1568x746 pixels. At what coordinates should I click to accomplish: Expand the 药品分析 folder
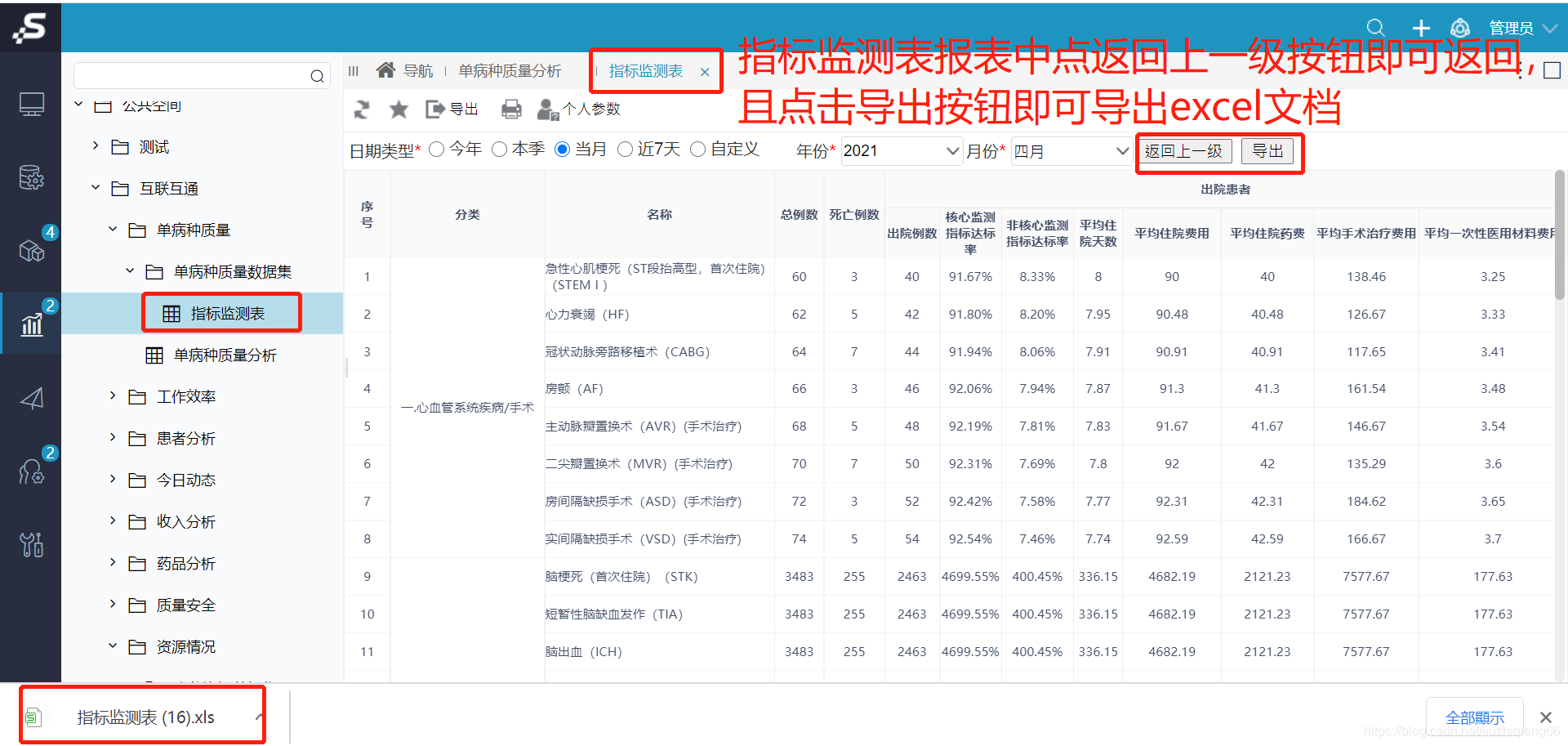click(x=113, y=563)
